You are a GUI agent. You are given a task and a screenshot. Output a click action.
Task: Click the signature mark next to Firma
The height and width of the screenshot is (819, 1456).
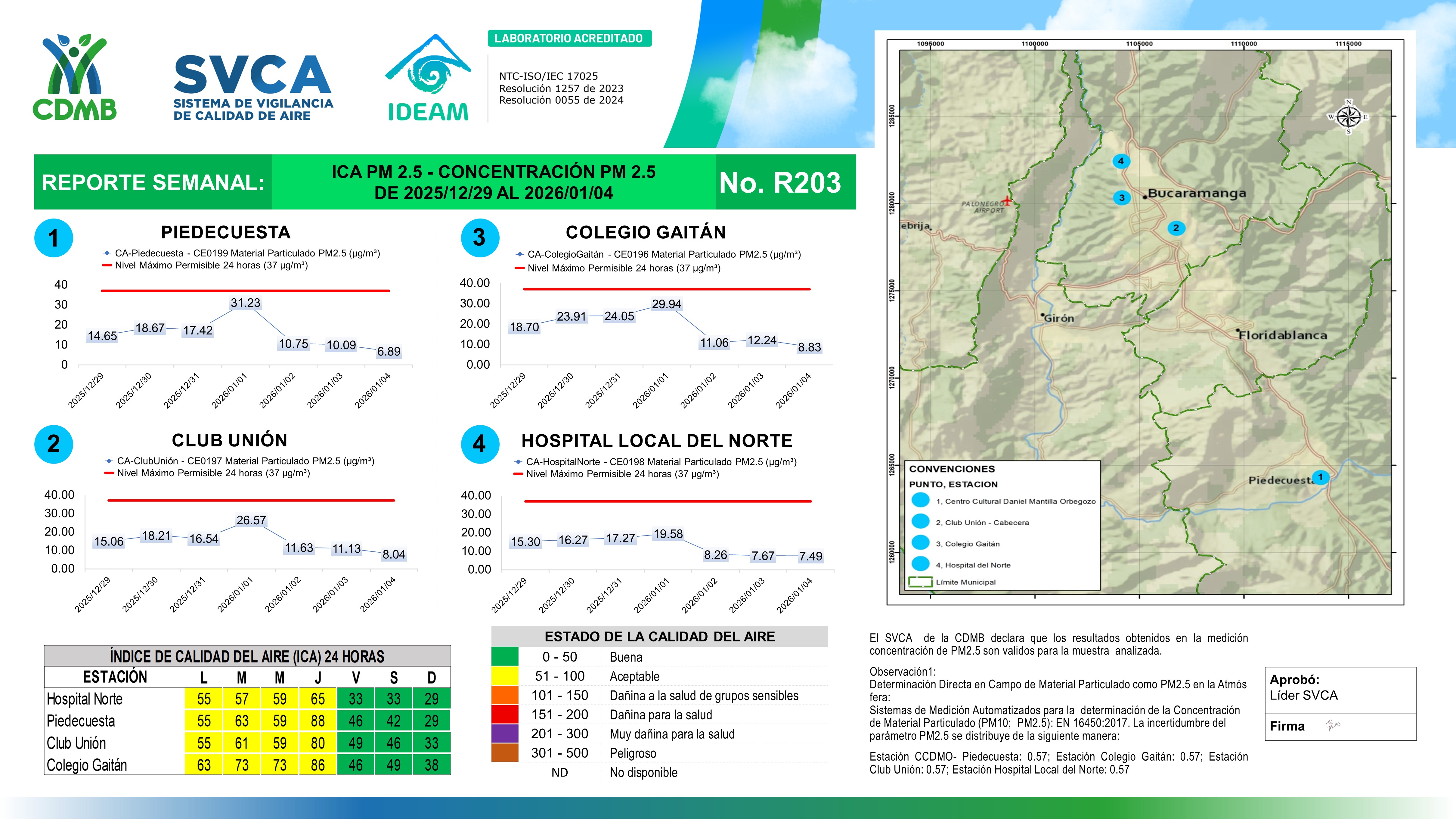point(1332,725)
